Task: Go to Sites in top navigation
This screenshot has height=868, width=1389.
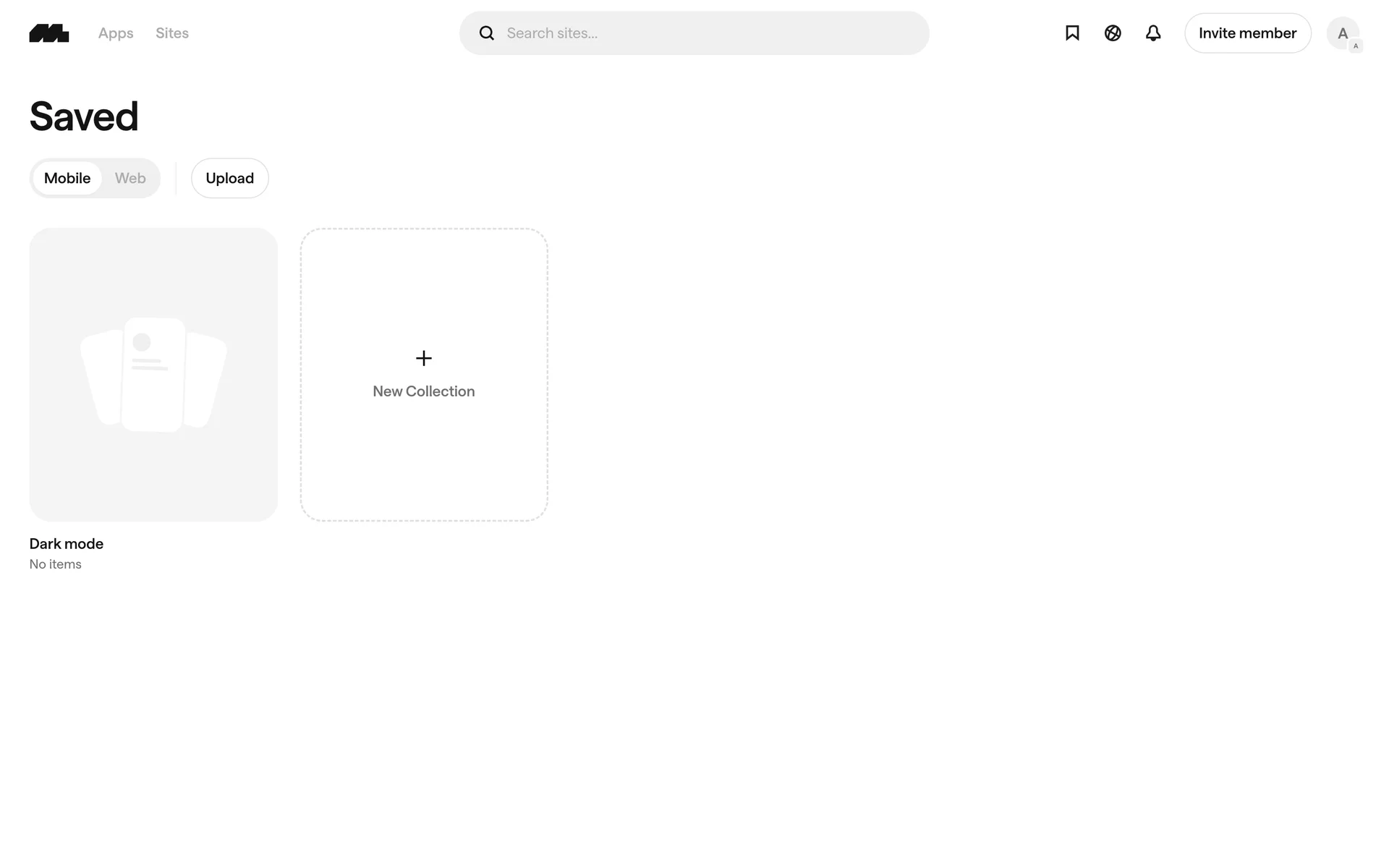Action: point(172,33)
